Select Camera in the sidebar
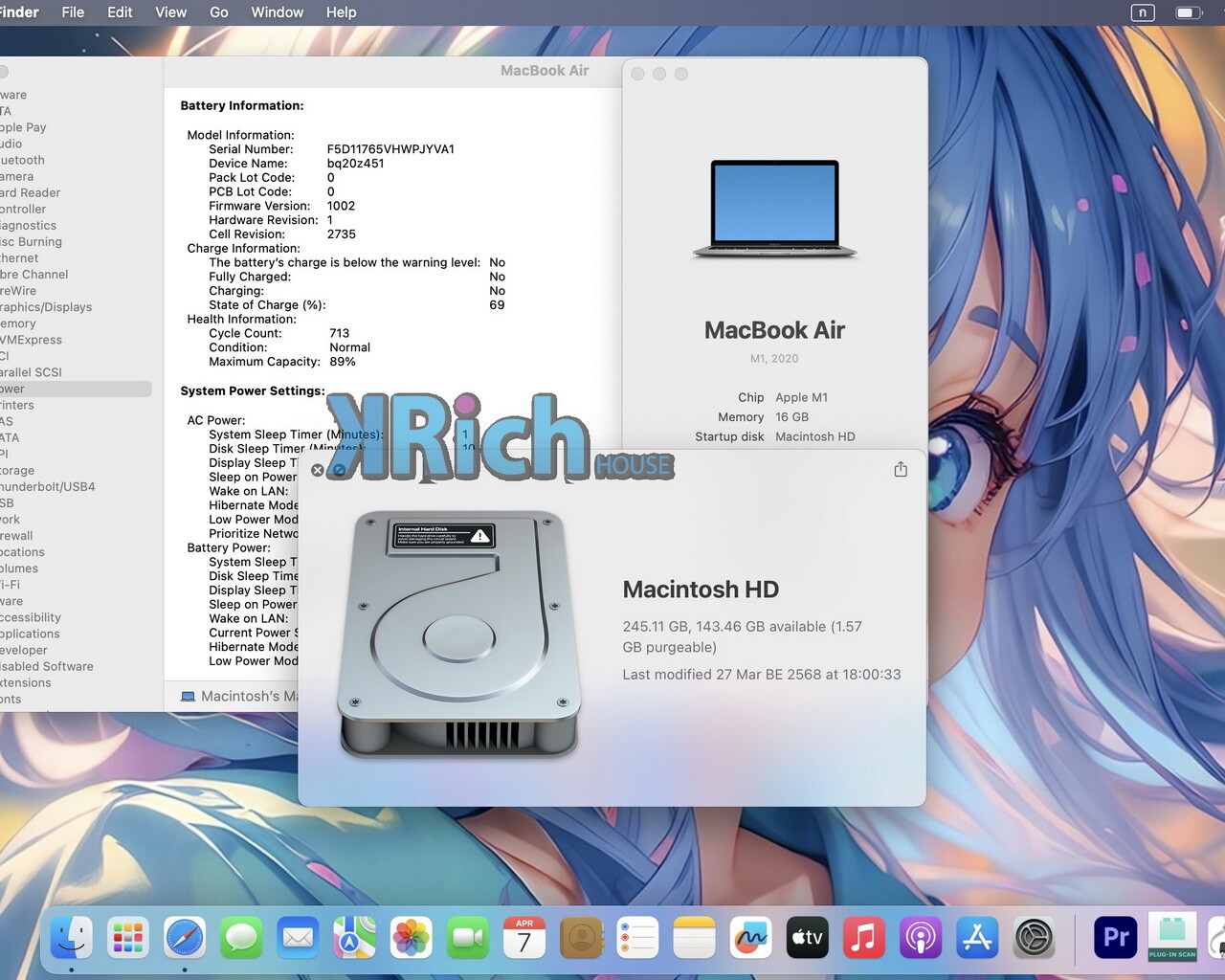This screenshot has height=980, width=1225. [16, 176]
